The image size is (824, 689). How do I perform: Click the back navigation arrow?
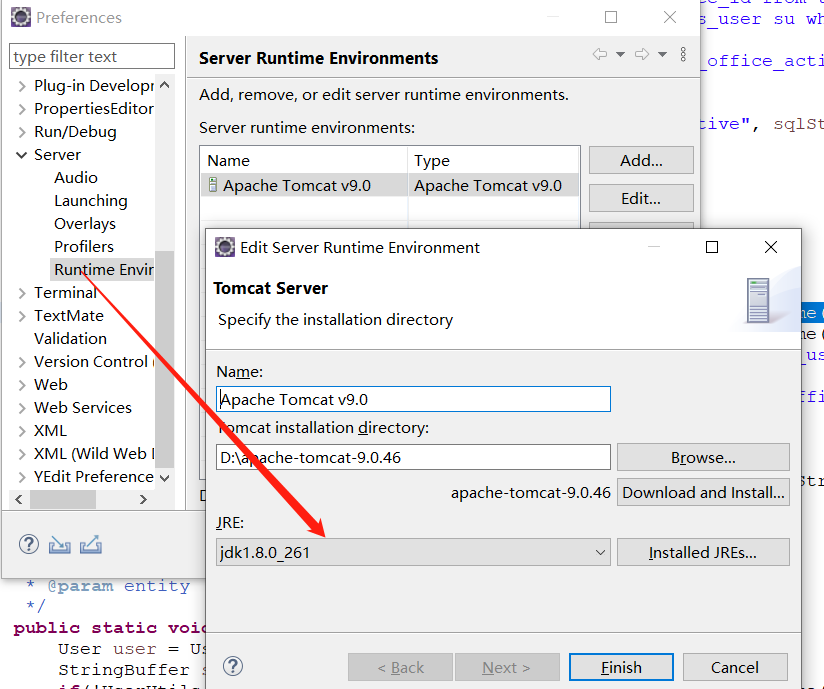pos(600,54)
